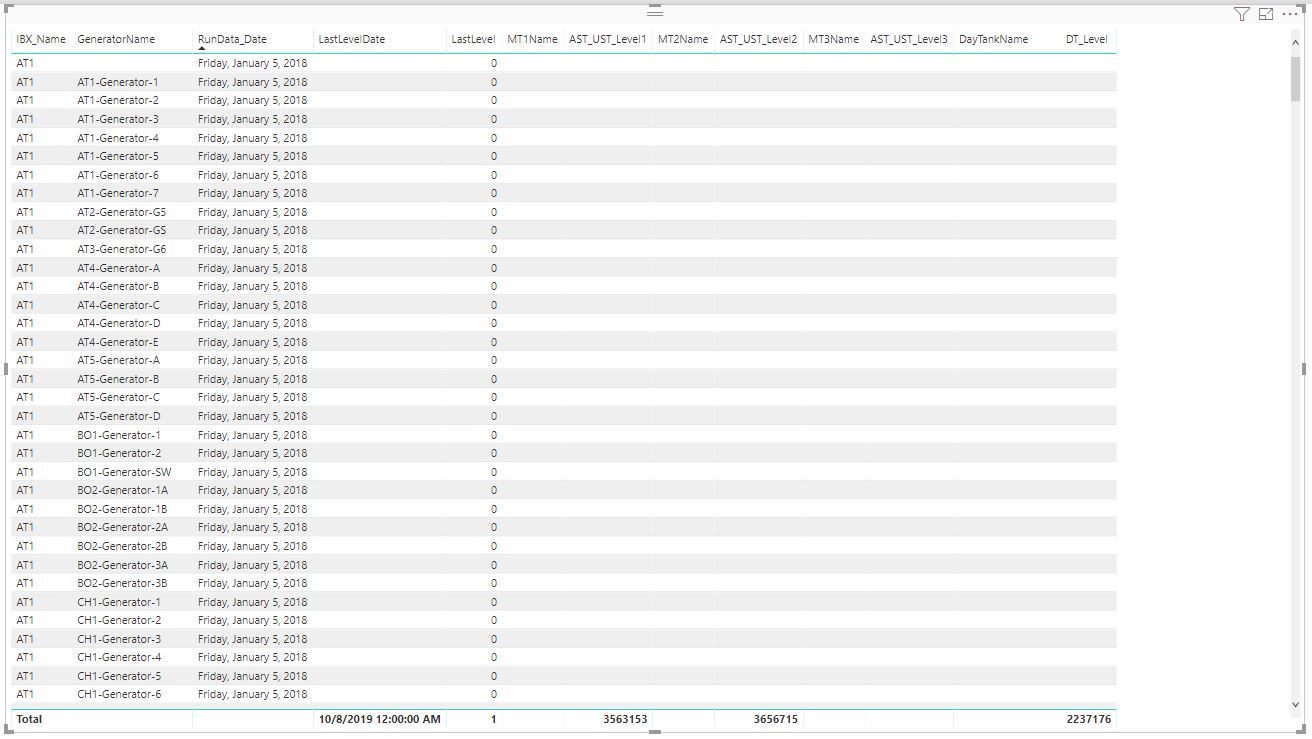Screen dimensions: 1312x739
Task: Click the vertical scrollbar thumb
Action: tap(1296, 79)
